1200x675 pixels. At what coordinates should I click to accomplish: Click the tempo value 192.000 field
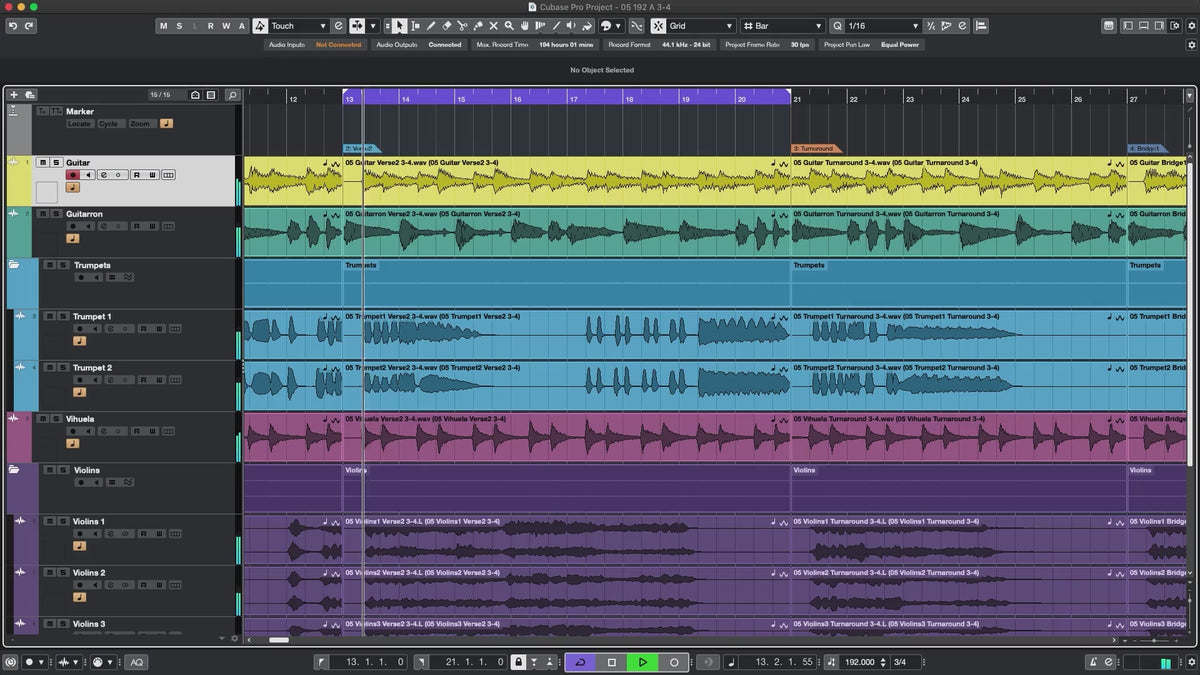pyautogui.click(x=859, y=662)
